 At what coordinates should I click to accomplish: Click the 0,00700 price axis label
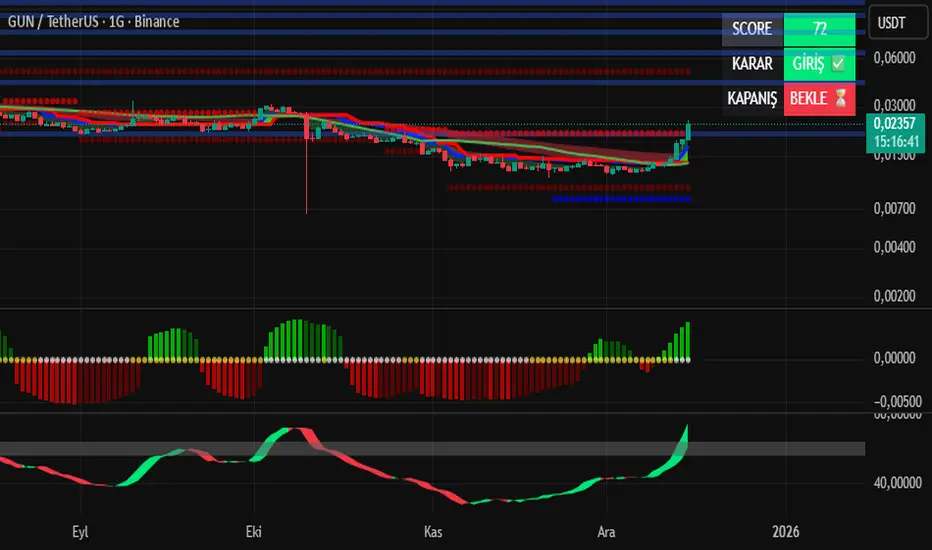point(894,208)
